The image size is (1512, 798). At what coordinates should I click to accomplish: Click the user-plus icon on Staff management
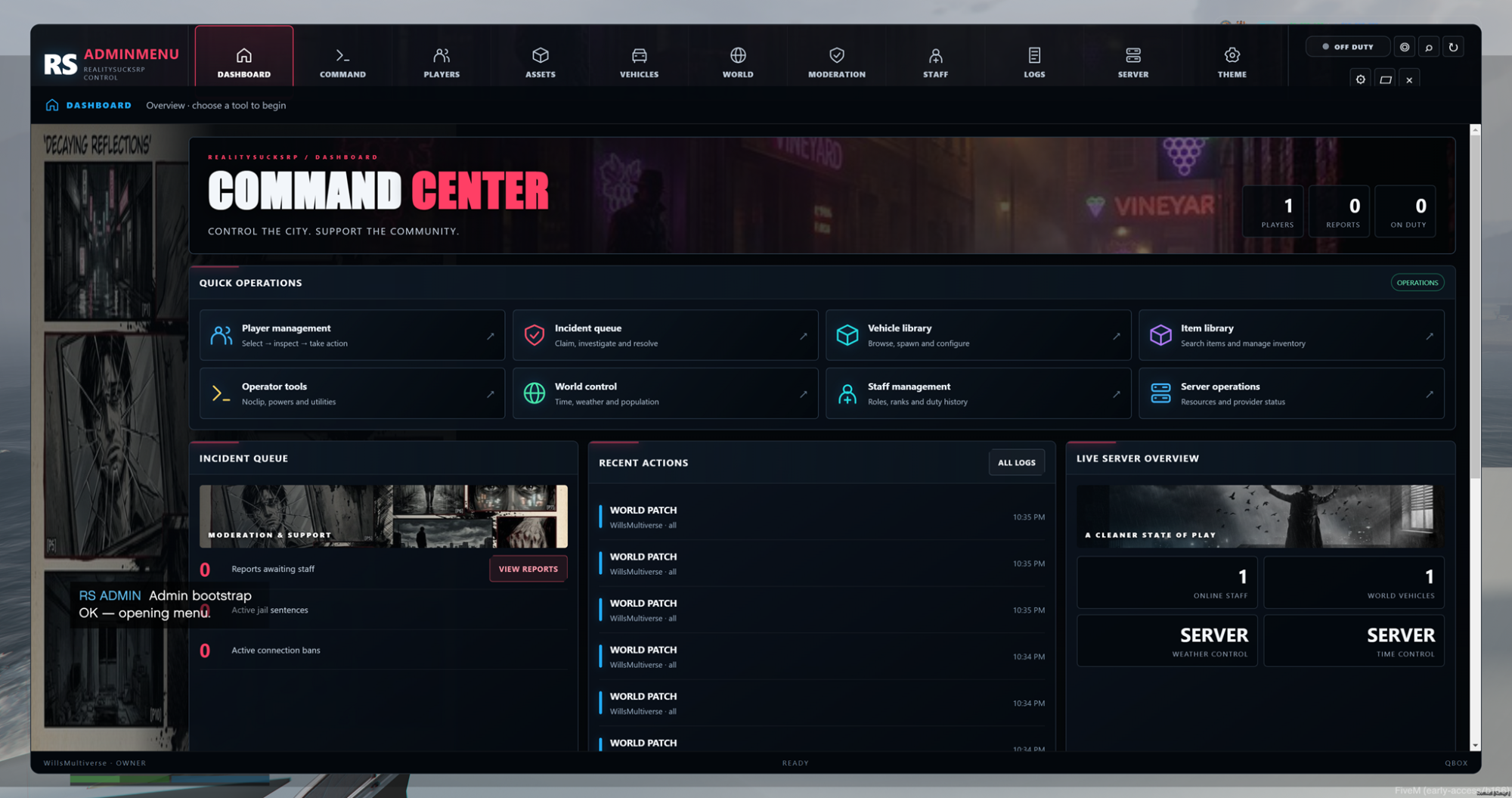(x=847, y=393)
